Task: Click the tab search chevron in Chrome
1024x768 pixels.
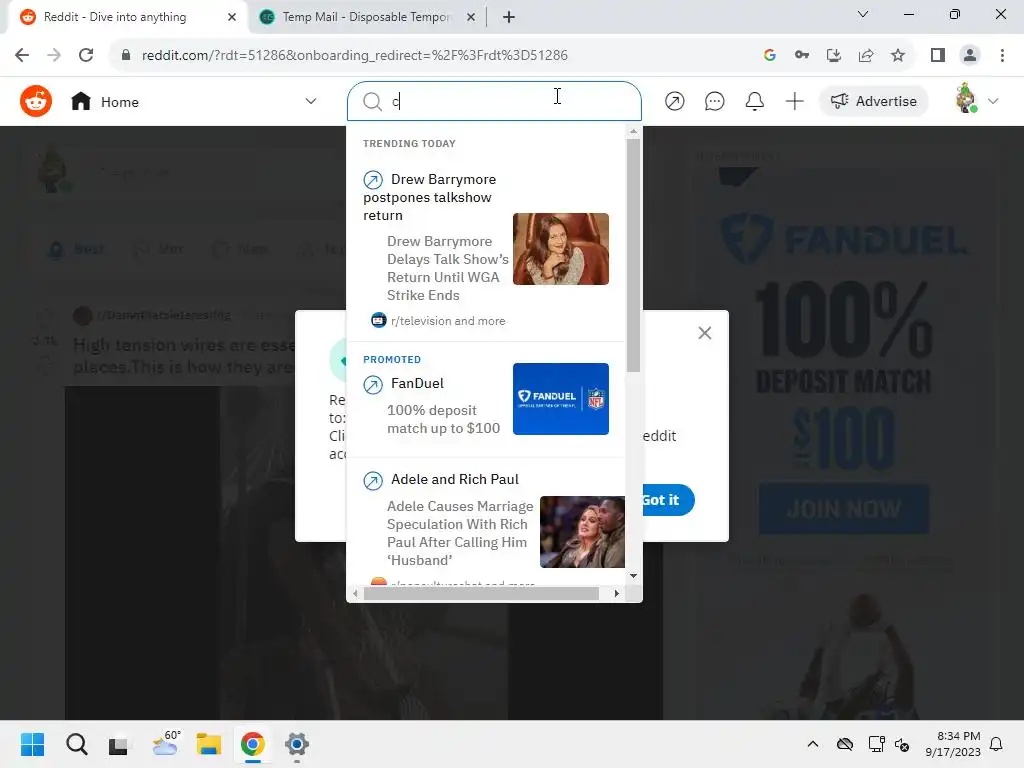Action: pos(863,14)
